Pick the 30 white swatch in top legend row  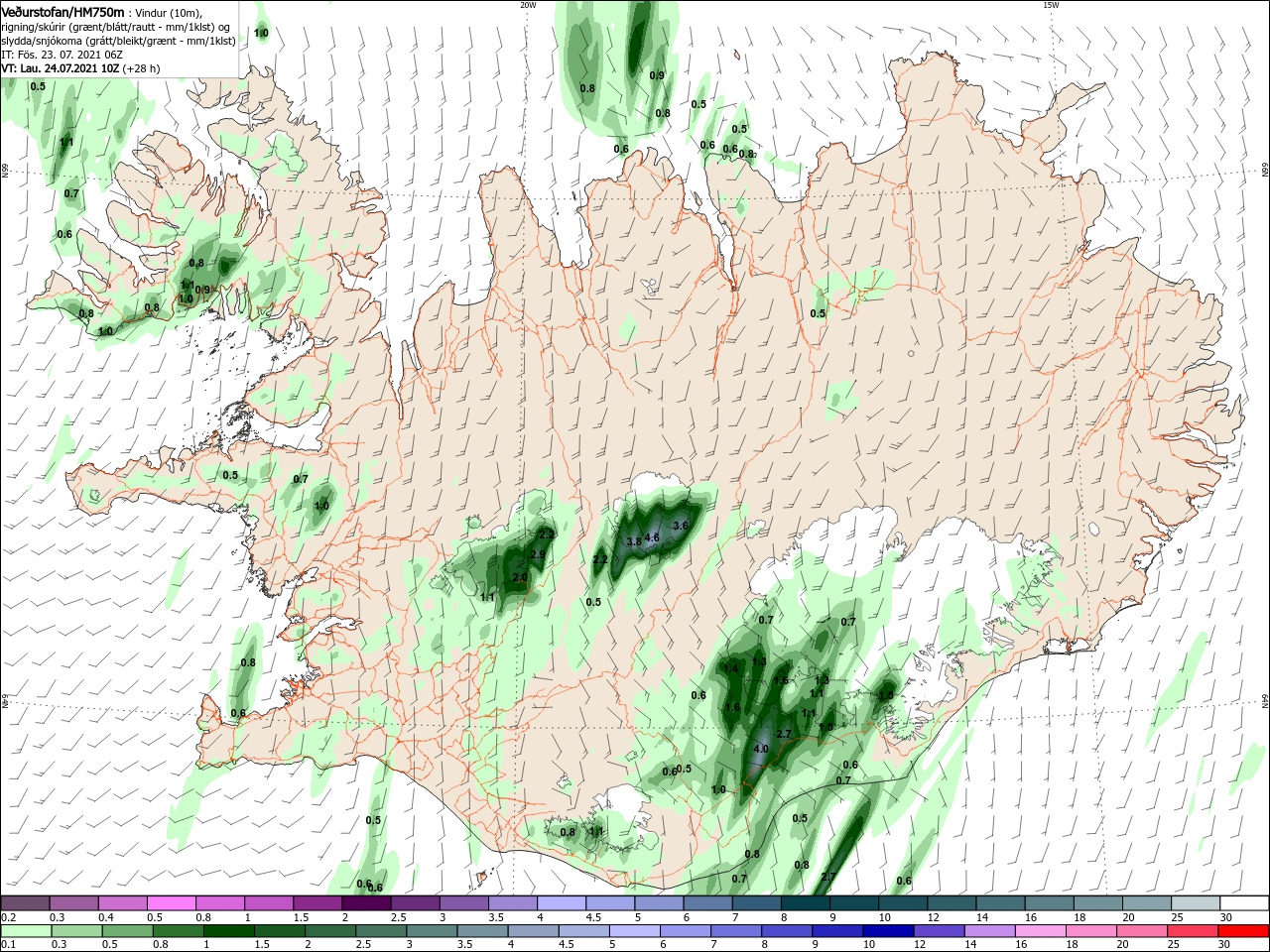point(1245,902)
